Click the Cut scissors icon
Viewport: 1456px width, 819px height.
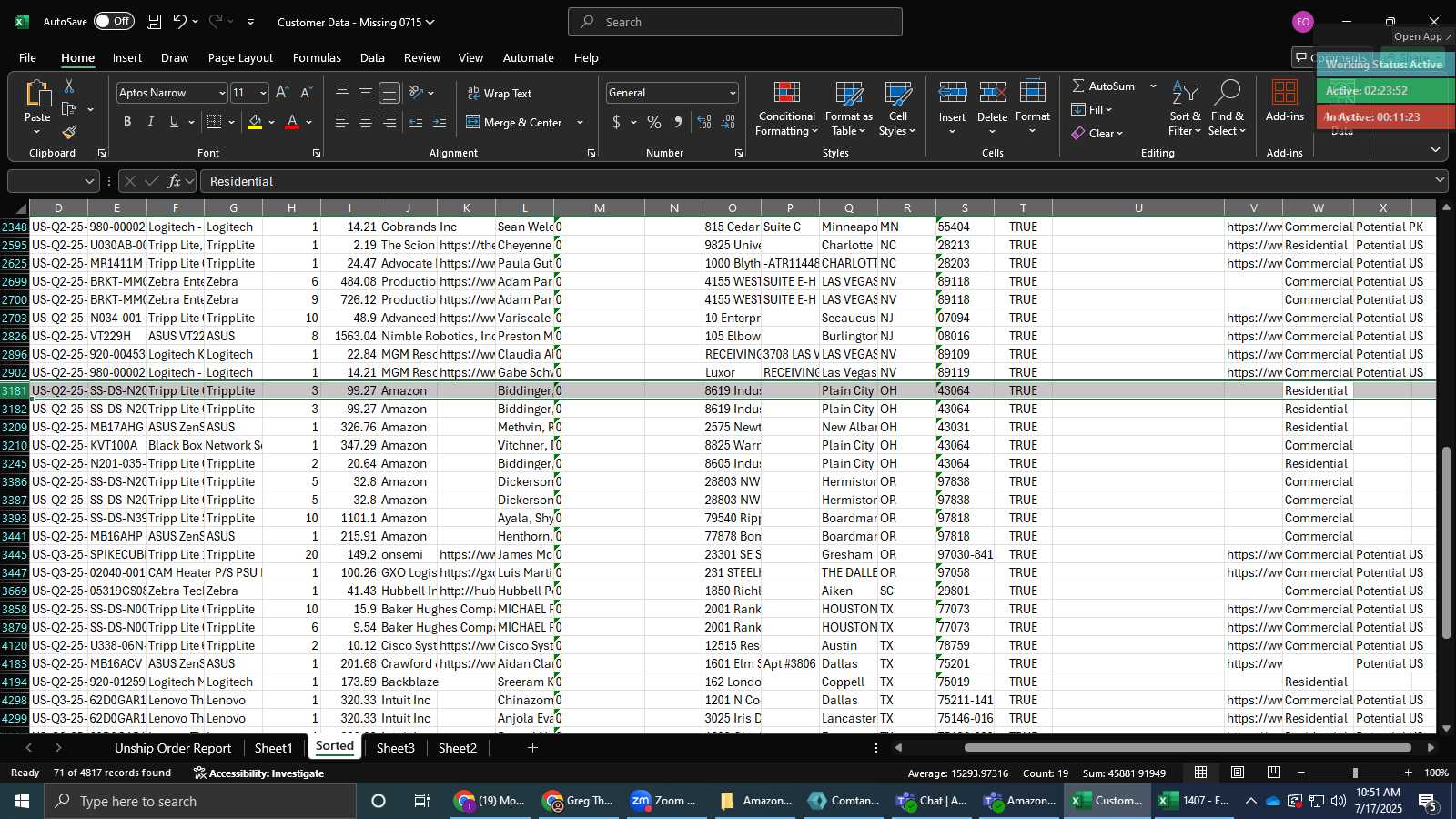(x=69, y=86)
